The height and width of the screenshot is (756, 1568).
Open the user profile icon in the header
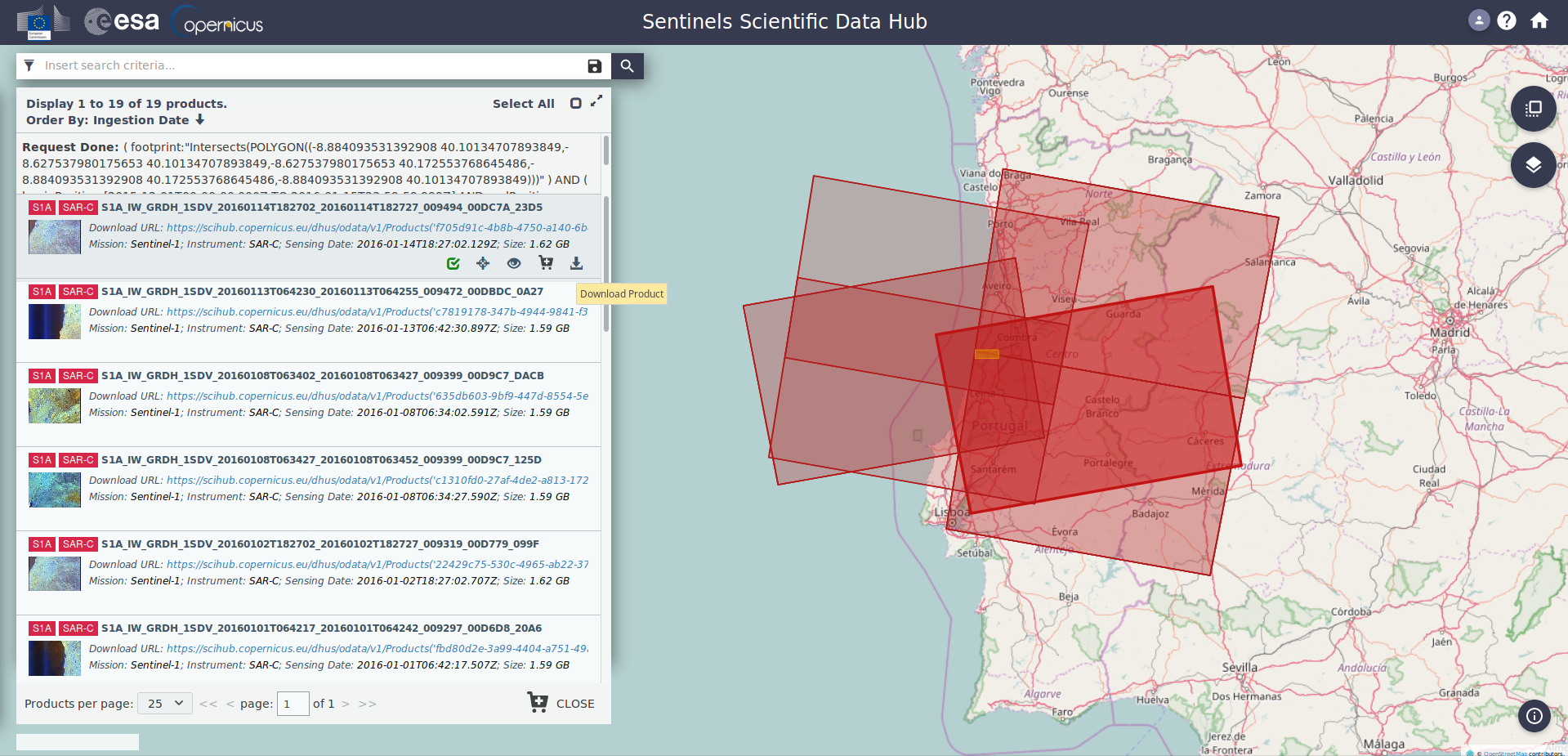tap(1479, 20)
